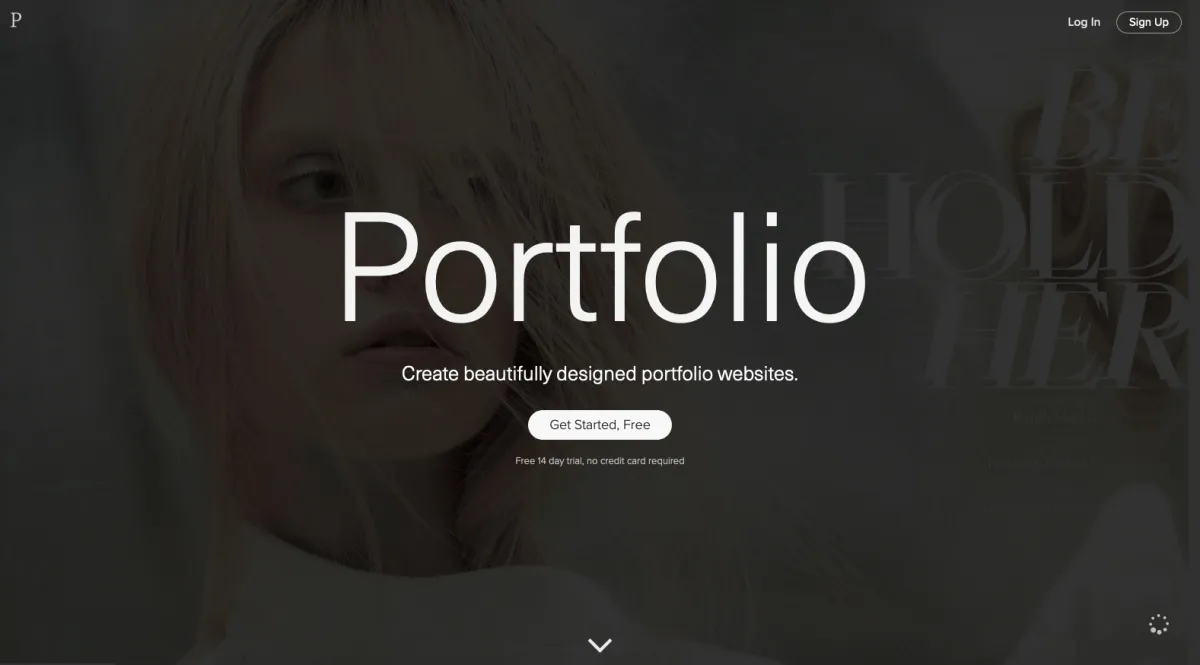Click the letter P brand mark
1200x665 pixels.
16,20
